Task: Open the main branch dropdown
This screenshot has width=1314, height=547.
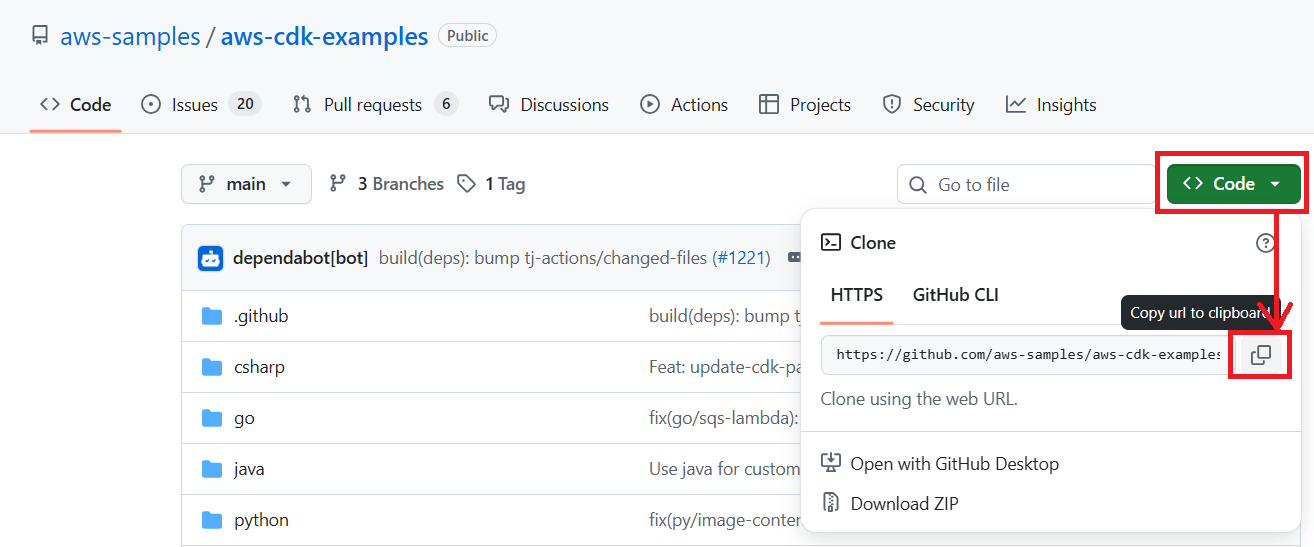Action: click(x=246, y=184)
